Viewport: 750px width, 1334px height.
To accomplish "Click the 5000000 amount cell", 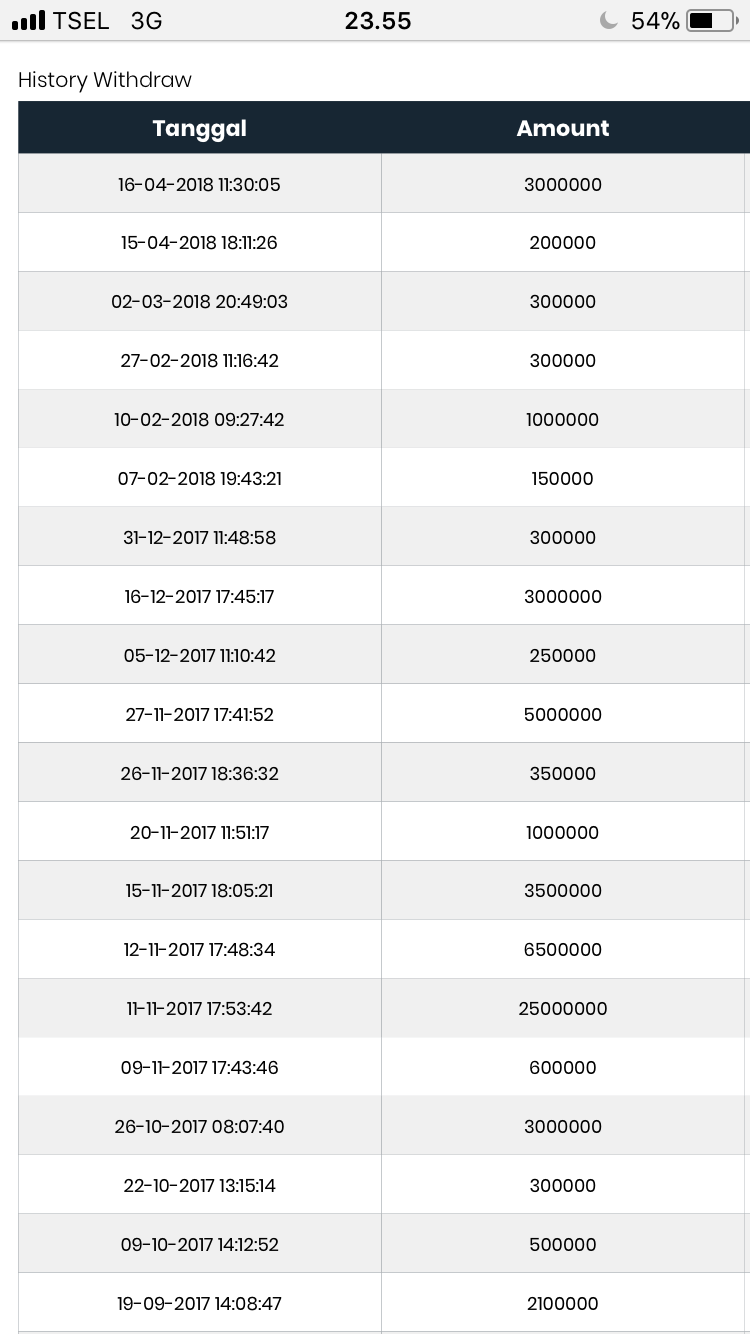I will click(563, 714).
